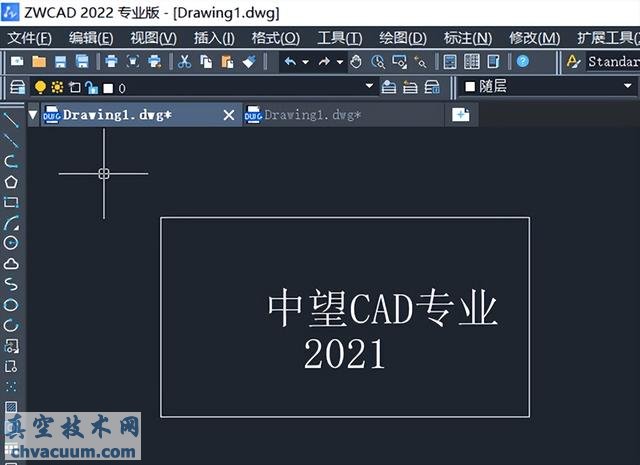
Task: Close the active Drawing1.dwg tab
Action: coord(228,115)
